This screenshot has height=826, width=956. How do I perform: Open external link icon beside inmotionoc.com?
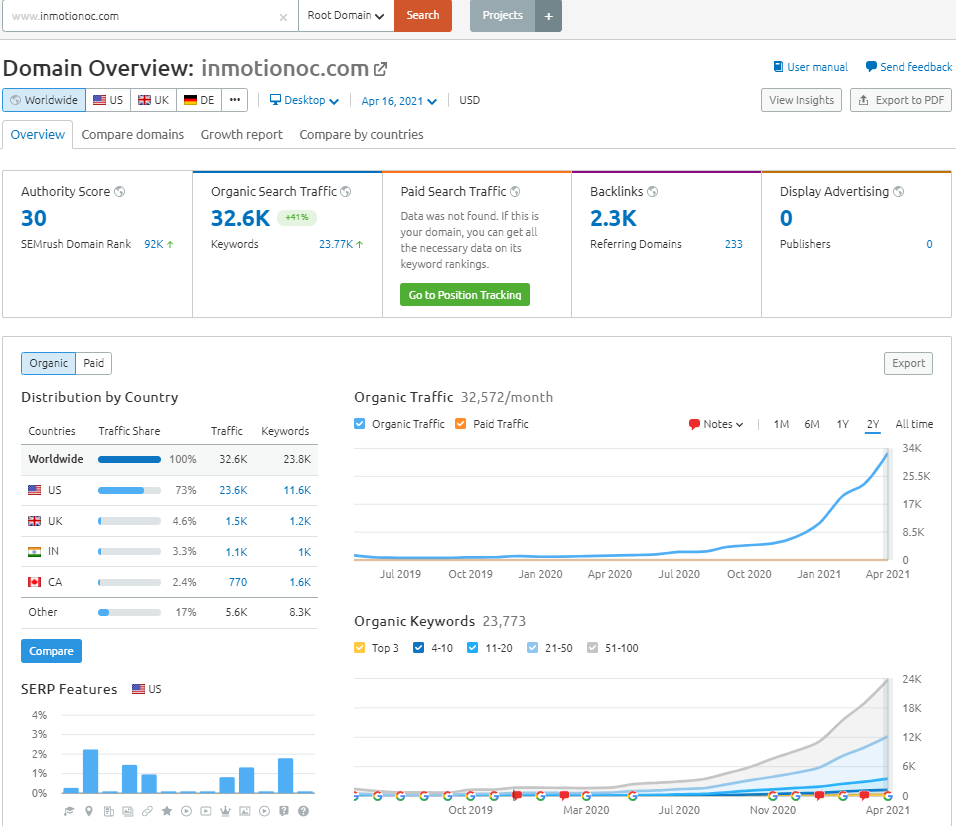tap(380, 69)
